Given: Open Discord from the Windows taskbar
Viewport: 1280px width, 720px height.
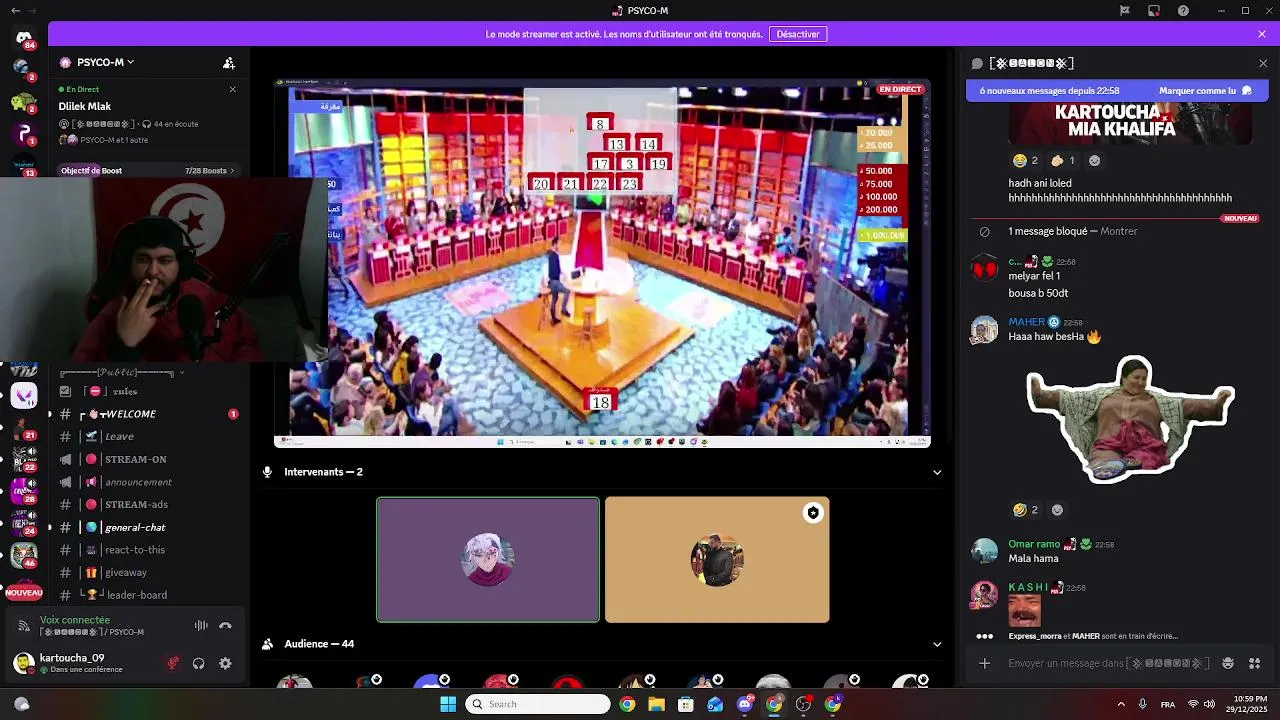Looking at the screenshot, I should (745, 704).
